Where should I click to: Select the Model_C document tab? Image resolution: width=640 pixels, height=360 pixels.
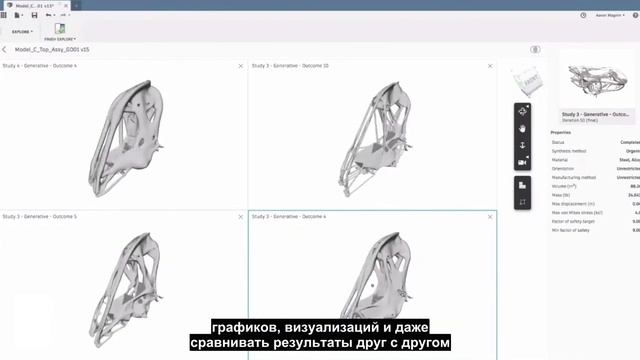pos(34,6)
